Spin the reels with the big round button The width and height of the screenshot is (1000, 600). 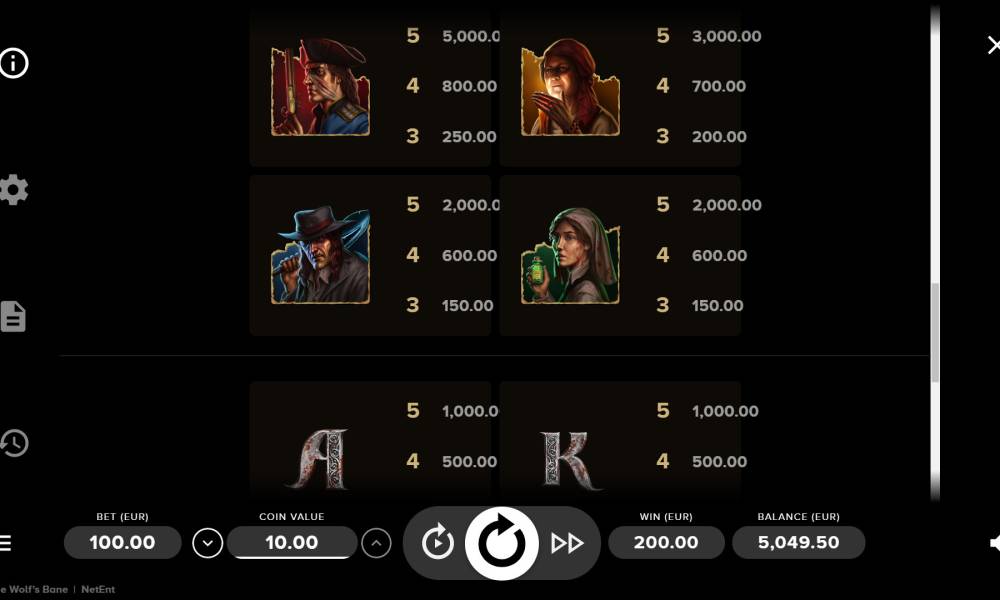502,543
